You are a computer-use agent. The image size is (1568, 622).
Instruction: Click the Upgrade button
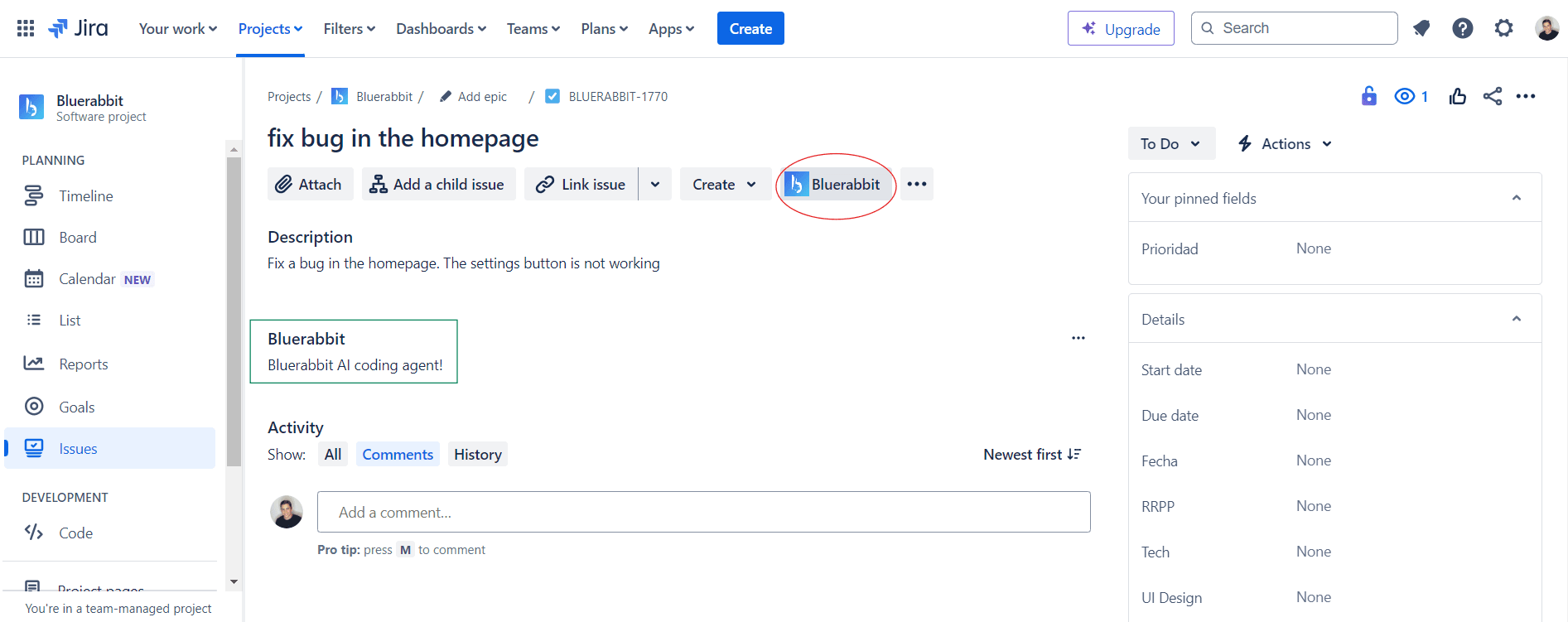(1120, 29)
